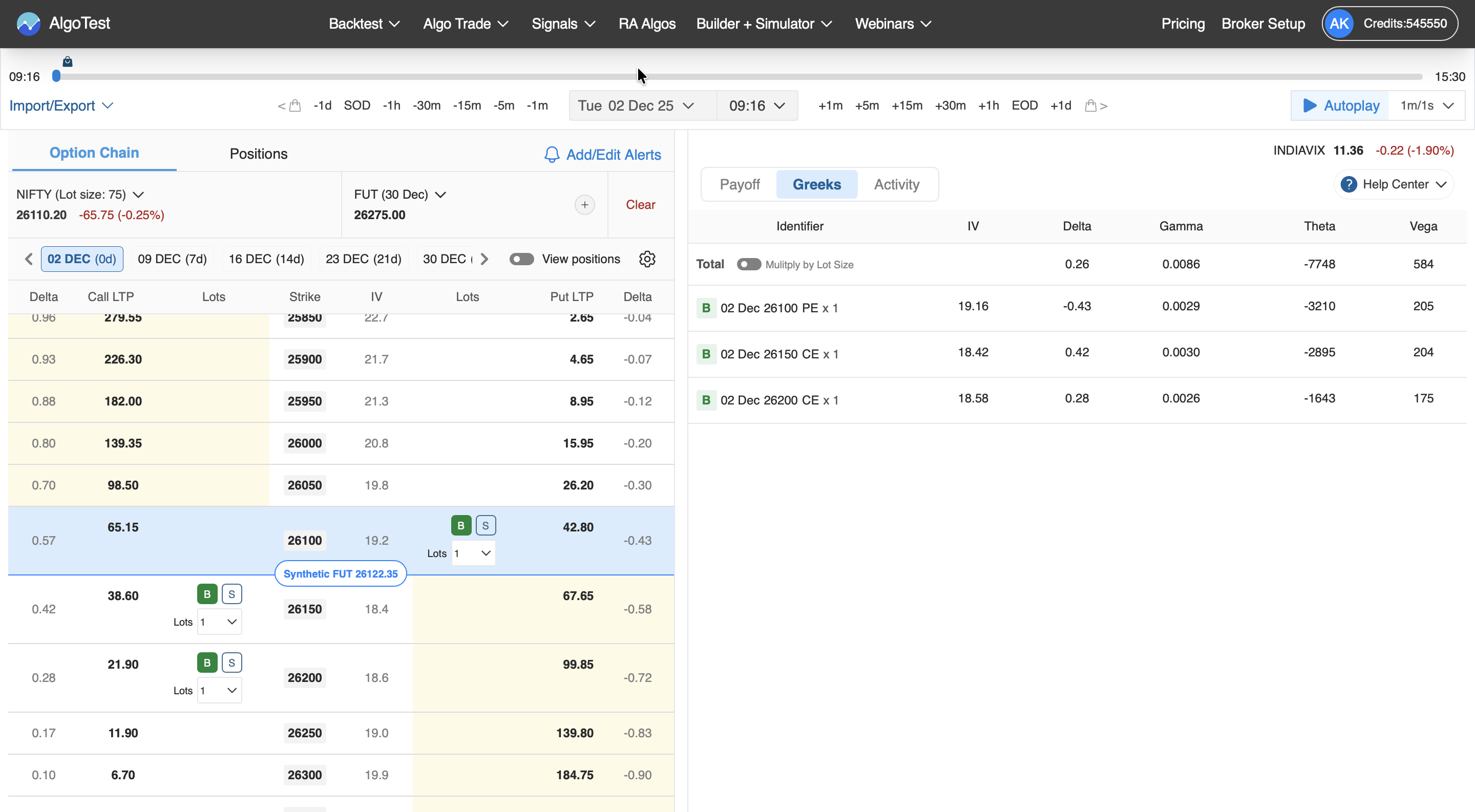The width and height of the screenshot is (1475, 812).
Task: Enable Multiply by Lot Size toggle
Action: pos(748,264)
